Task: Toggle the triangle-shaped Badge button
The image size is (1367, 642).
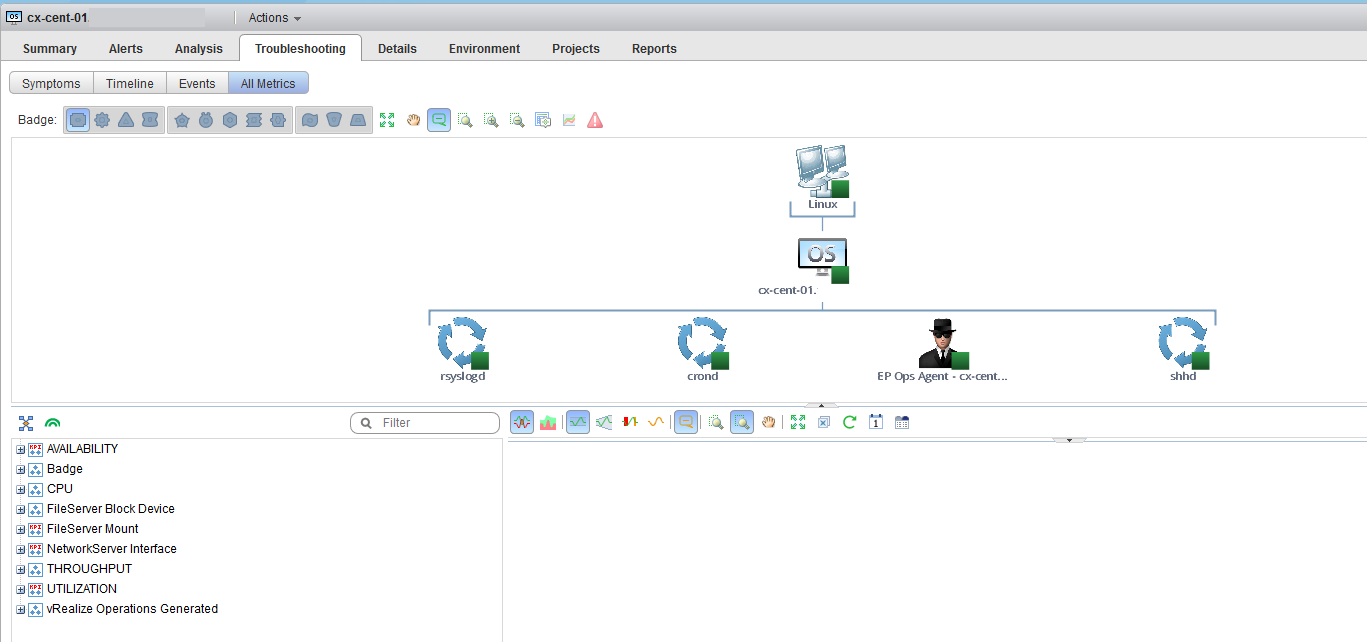Action: pos(126,120)
